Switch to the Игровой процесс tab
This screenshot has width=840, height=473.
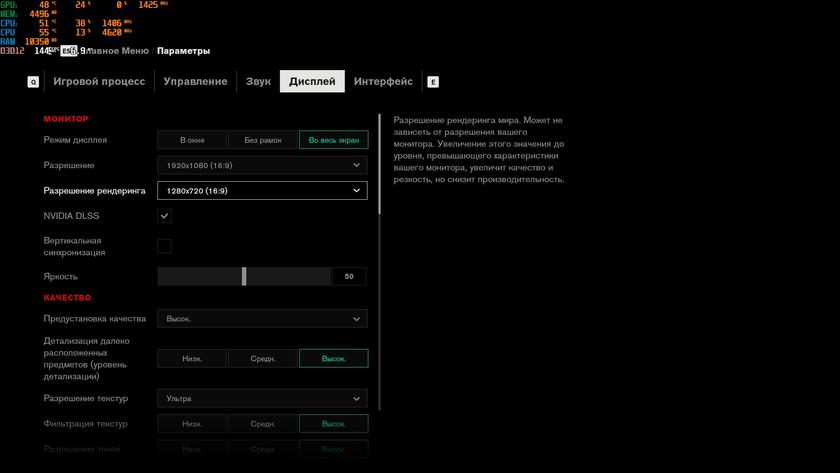tap(99, 82)
